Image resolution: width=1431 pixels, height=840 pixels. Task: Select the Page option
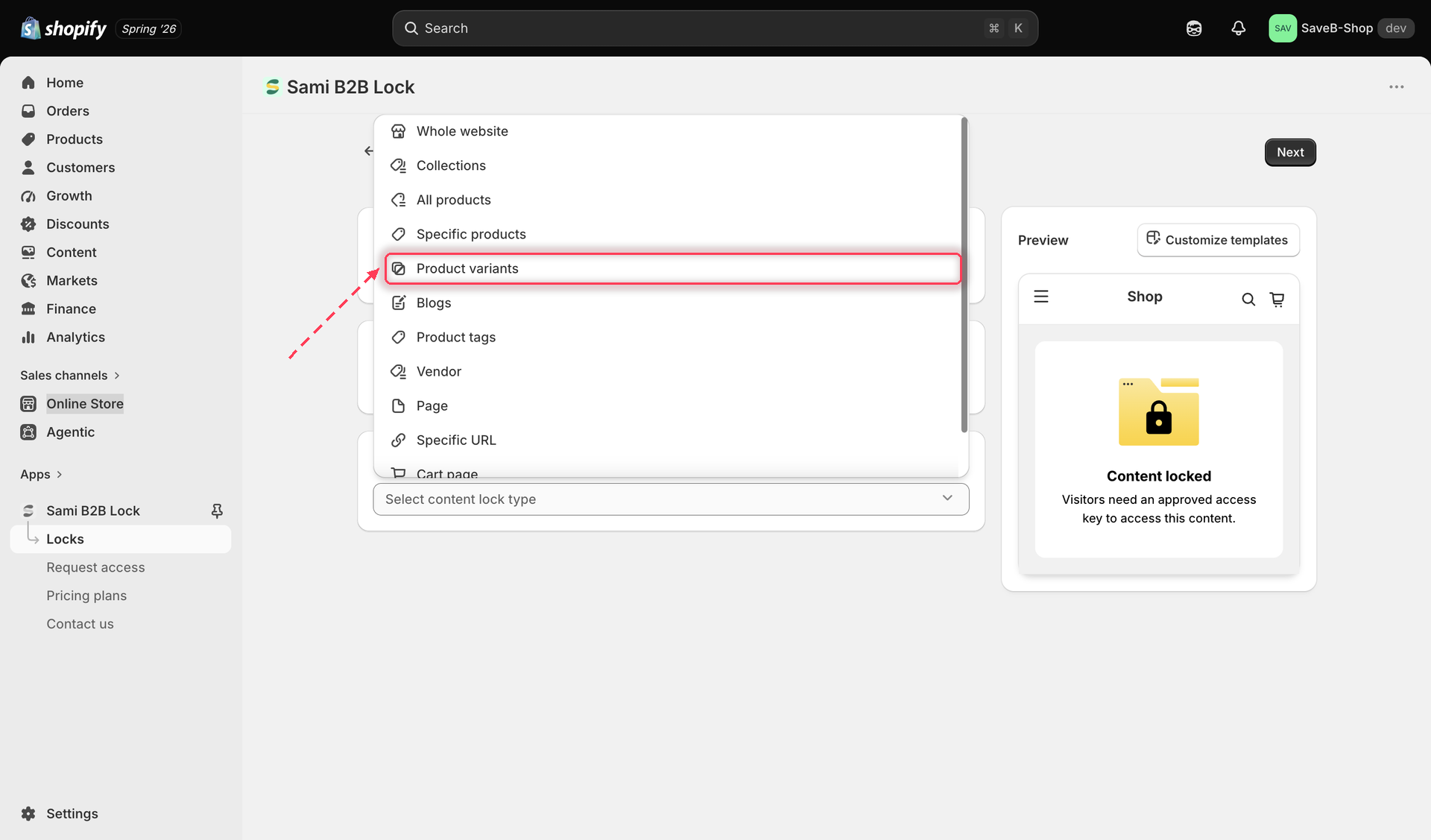pos(672,405)
